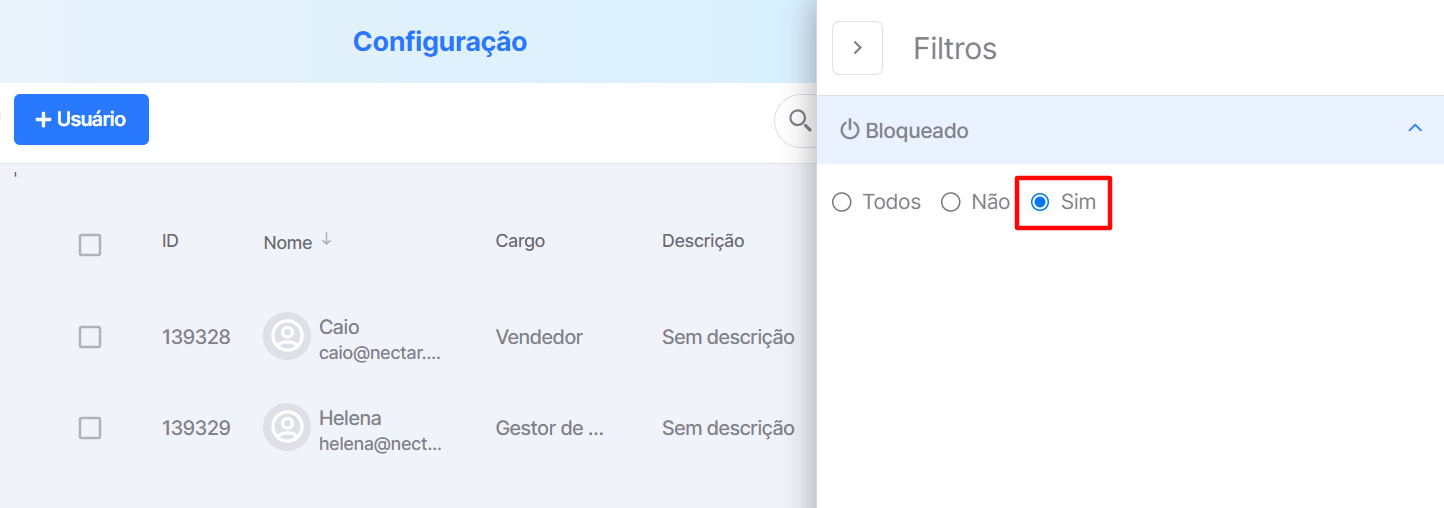This screenshot has width=1444, height=508.
Task: Click Caio's user avatar icon
Action: (x=287, y=336)
